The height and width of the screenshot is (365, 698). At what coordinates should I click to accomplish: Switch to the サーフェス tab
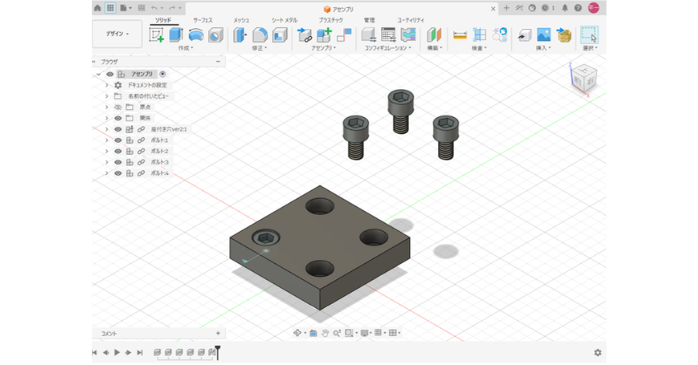point(203,20)
